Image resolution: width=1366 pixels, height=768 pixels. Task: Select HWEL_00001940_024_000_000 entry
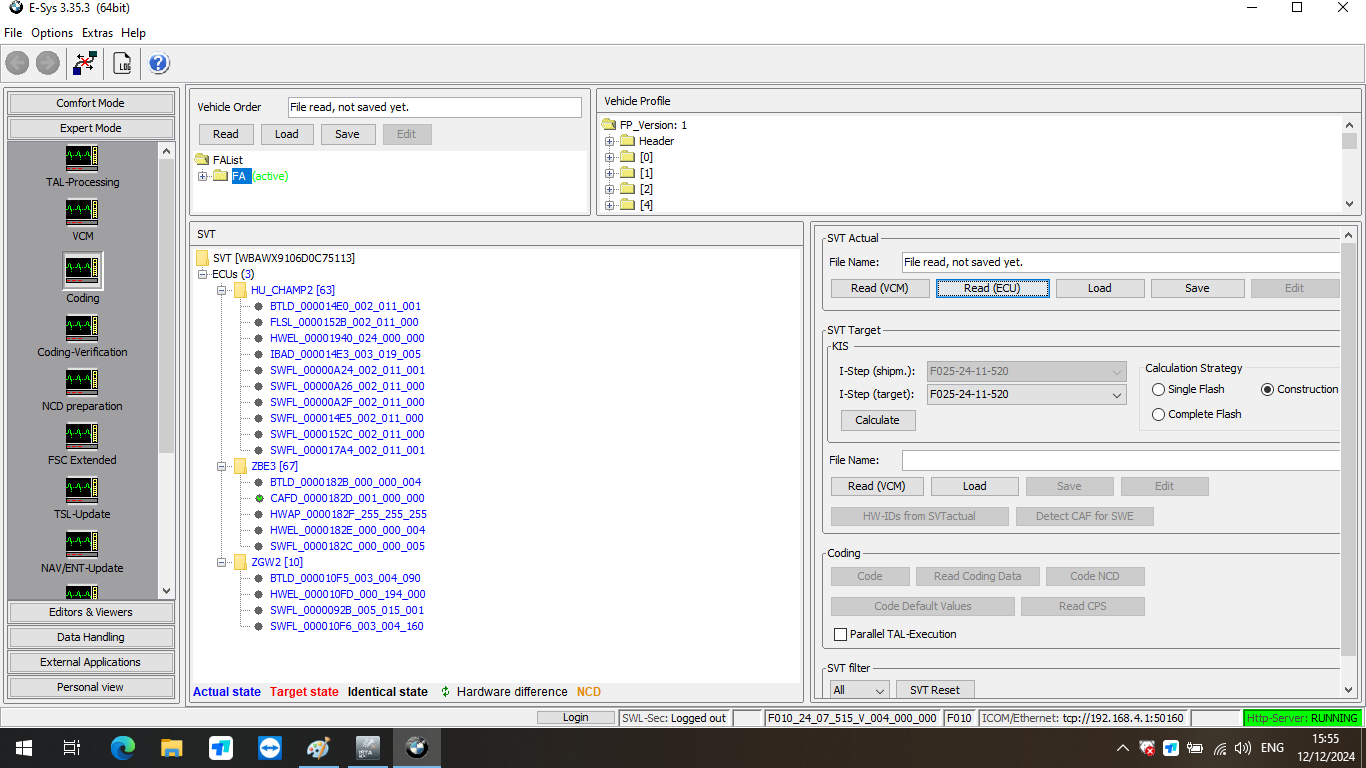(347, 338)
